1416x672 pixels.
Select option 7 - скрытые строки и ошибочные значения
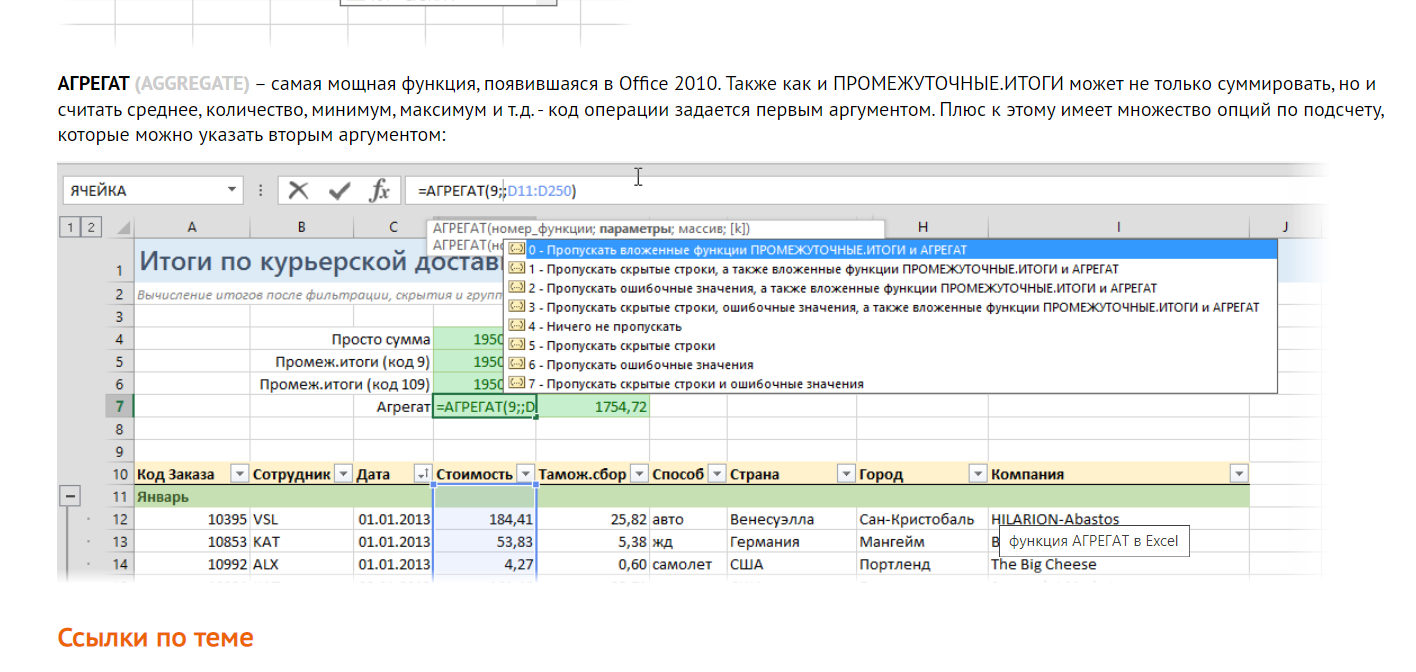[x=890, y=384]
